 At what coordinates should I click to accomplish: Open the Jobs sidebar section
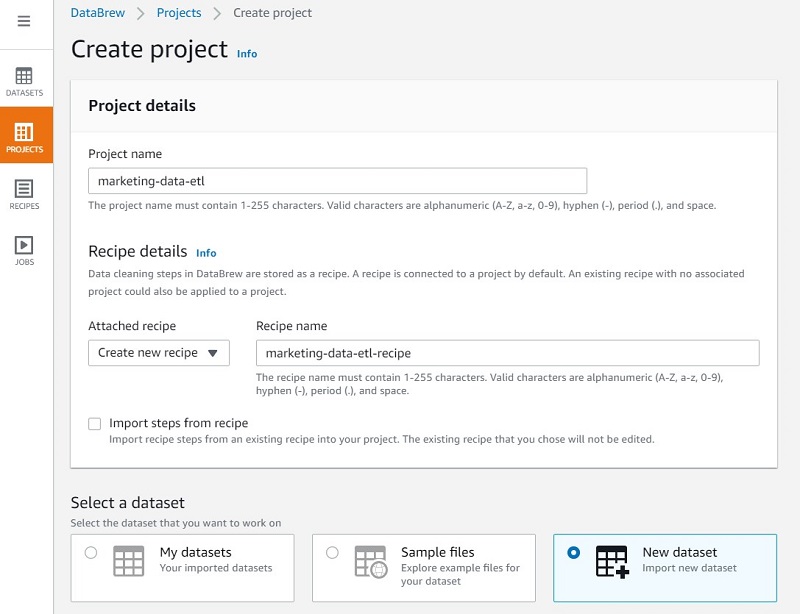(24, 251)
